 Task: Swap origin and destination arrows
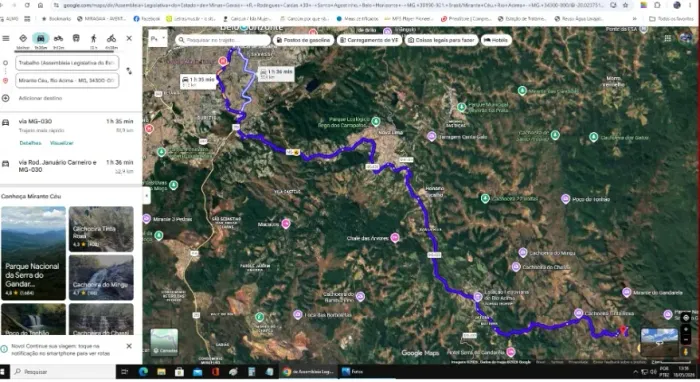coord(129,71)
